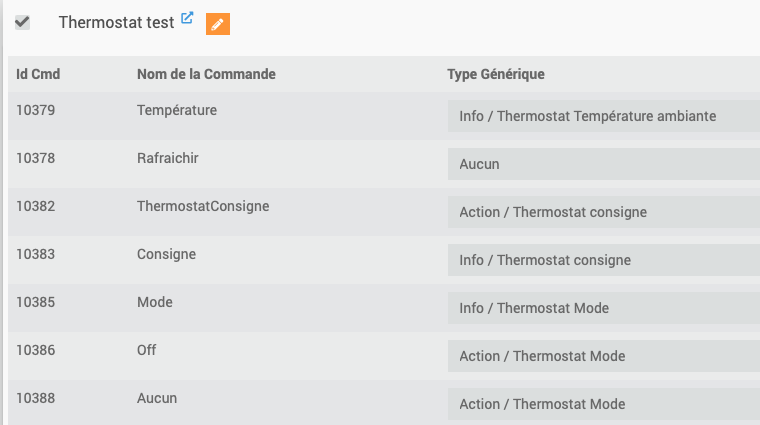Open generic type dropdown for command 10388
The width and height of the screenshot is (760, 425).
point(603,404)
